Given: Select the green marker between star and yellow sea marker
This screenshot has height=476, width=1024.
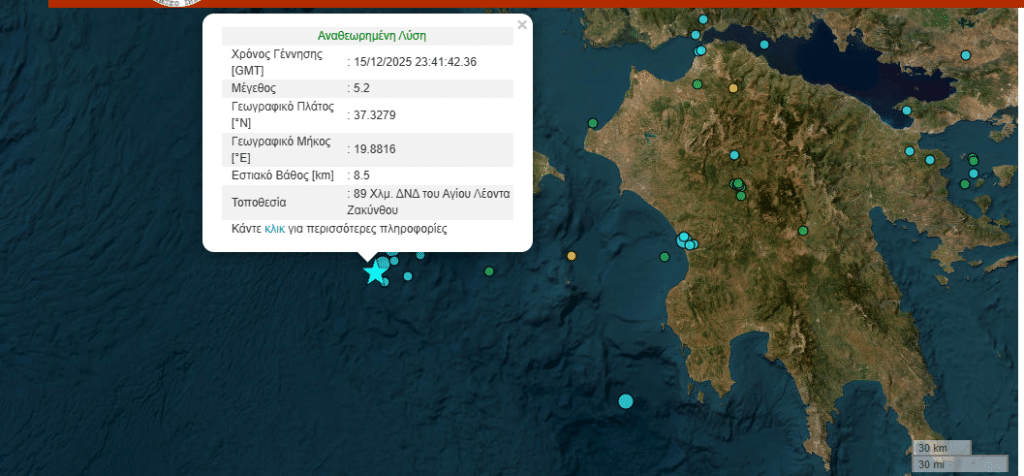Looking at the screenshot, I should (x=489, y=271).
